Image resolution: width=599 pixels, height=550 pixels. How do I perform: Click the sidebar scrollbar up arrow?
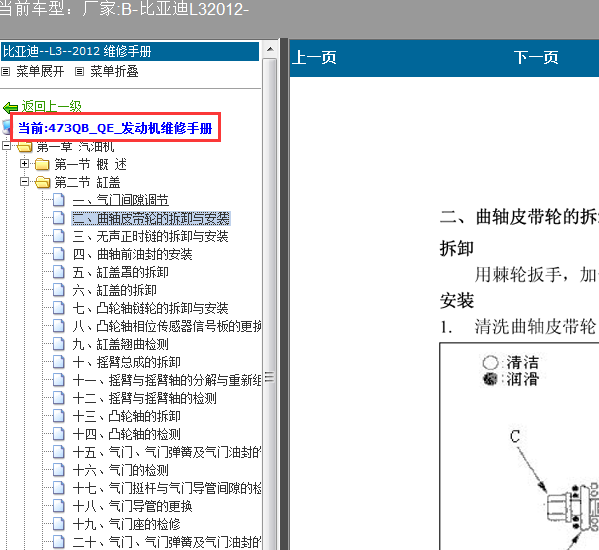click(x=270, y=49)
